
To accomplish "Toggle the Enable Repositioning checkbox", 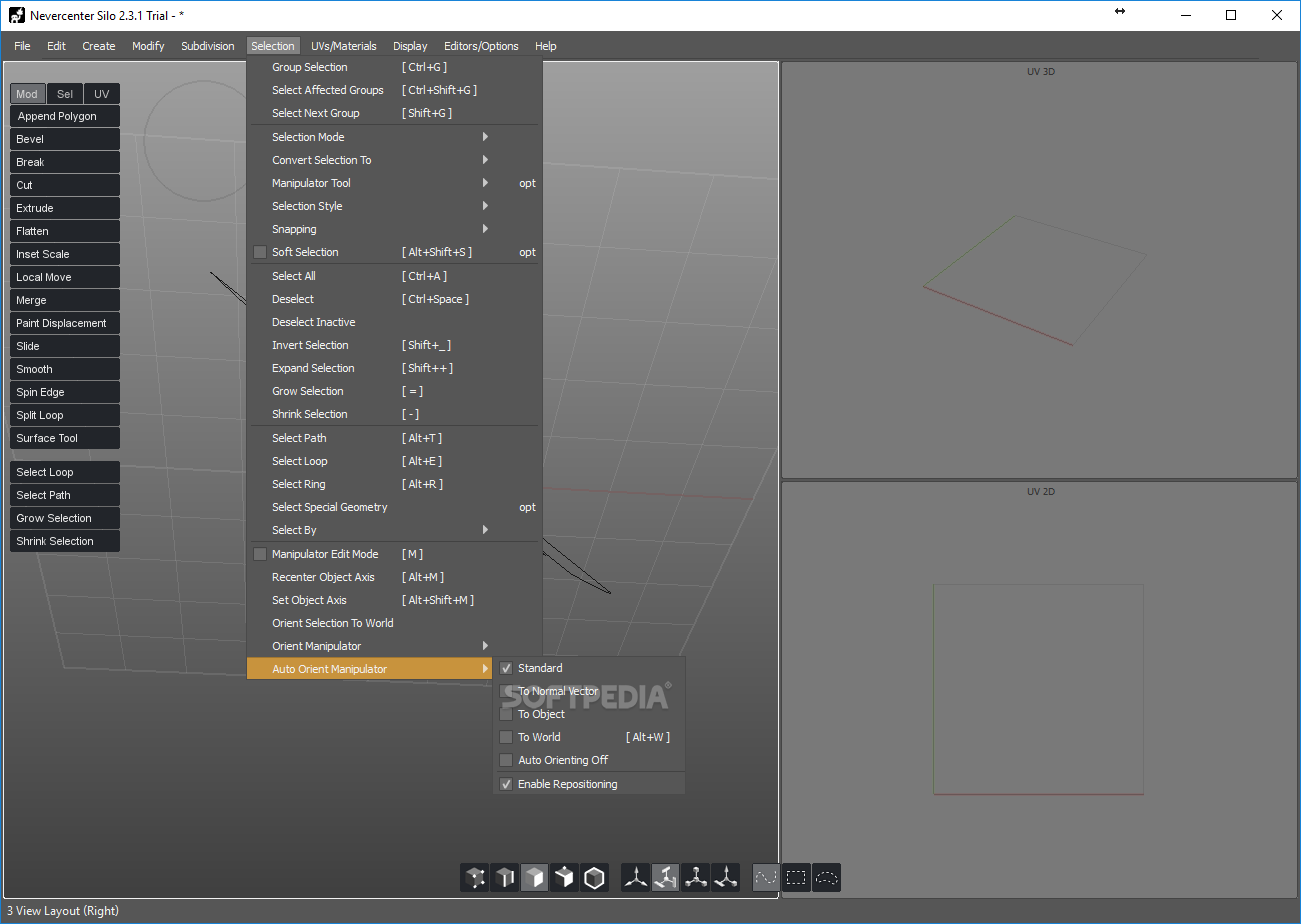I will coord(506,784).
